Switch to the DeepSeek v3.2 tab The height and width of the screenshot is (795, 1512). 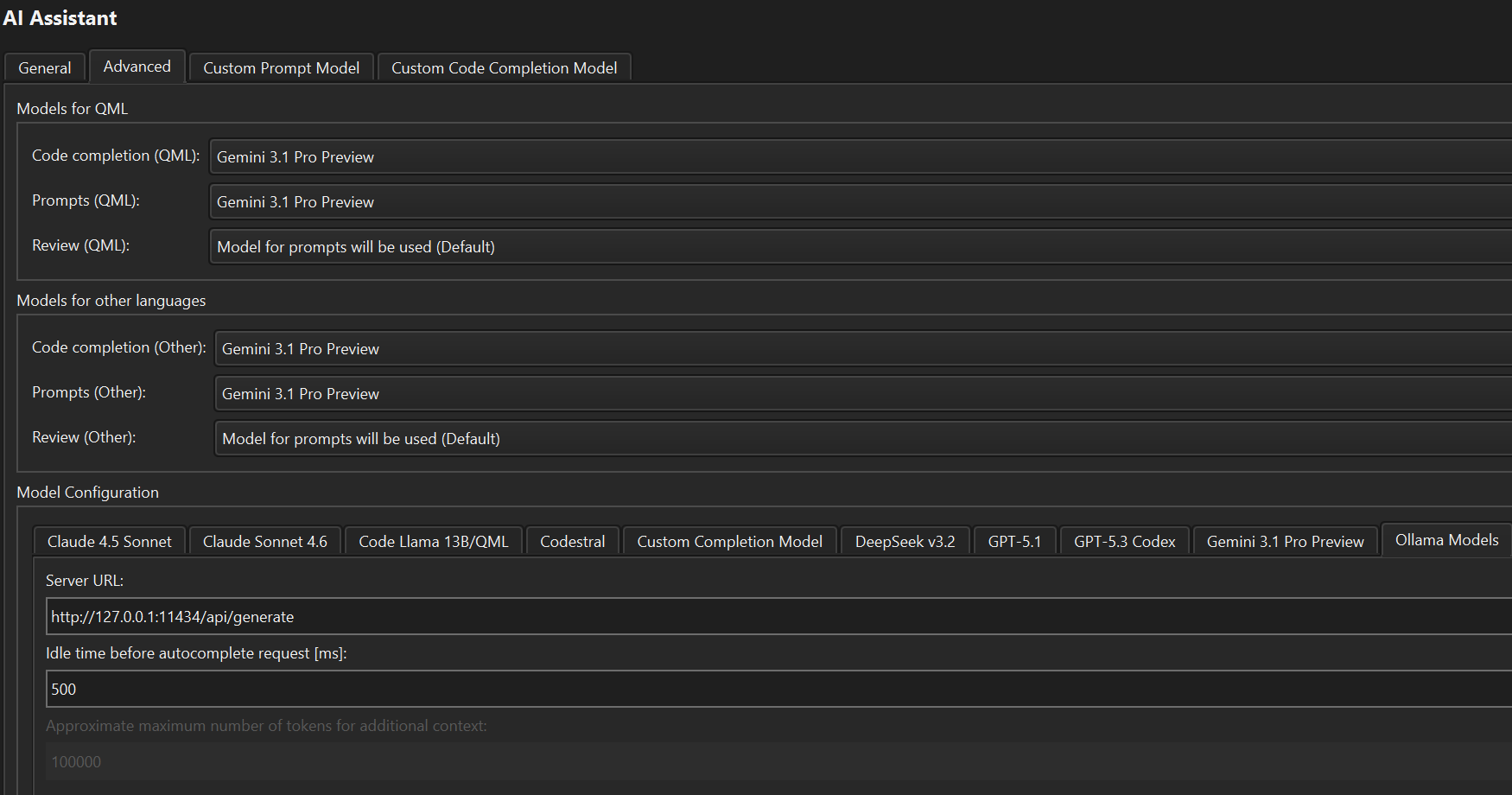905,542
